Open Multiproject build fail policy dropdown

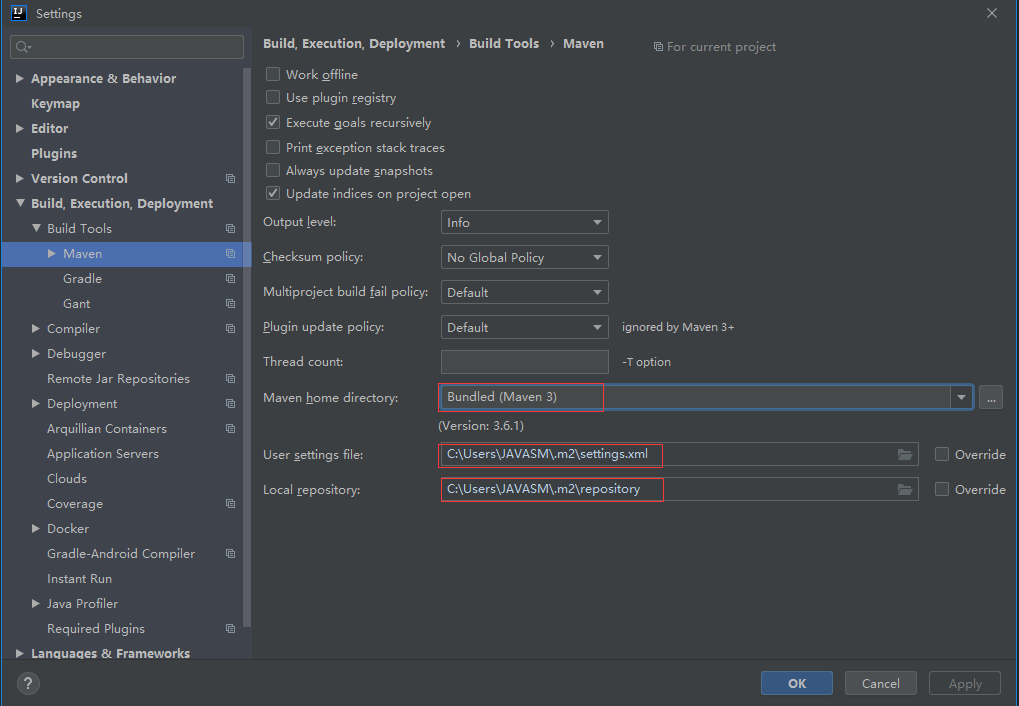pyautogui.click(x=524, y=293)
